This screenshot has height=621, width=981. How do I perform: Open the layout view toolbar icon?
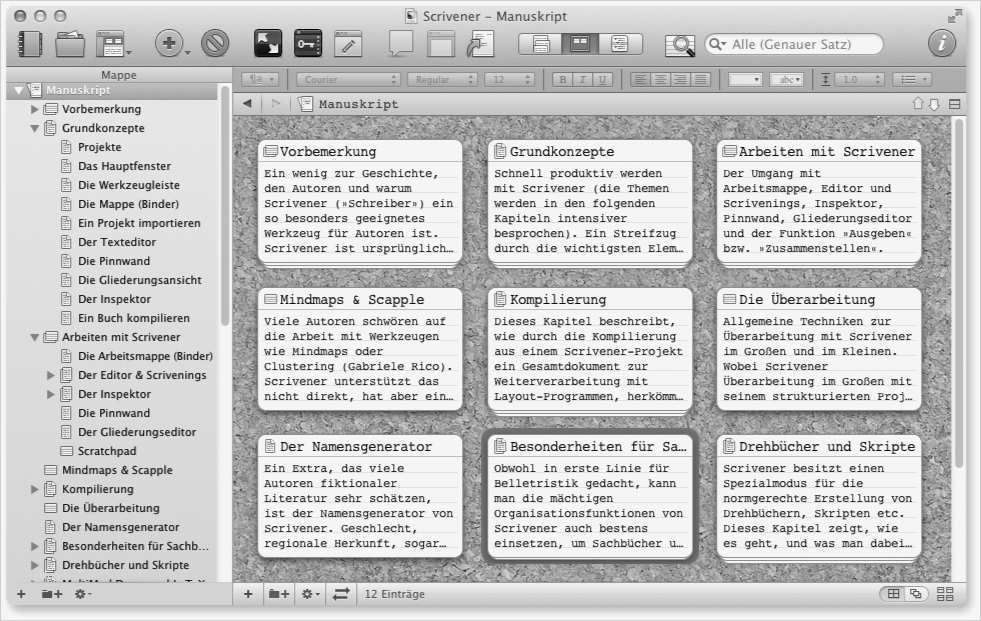[111, 44]
